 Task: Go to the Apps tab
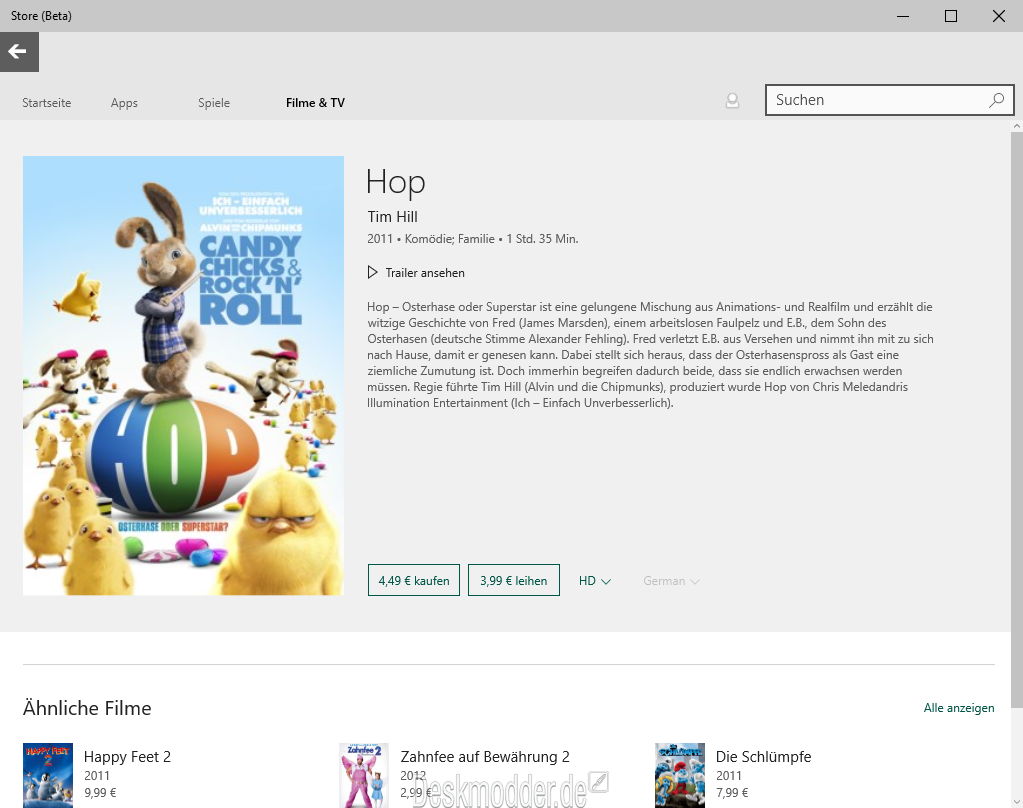[124, 103]
